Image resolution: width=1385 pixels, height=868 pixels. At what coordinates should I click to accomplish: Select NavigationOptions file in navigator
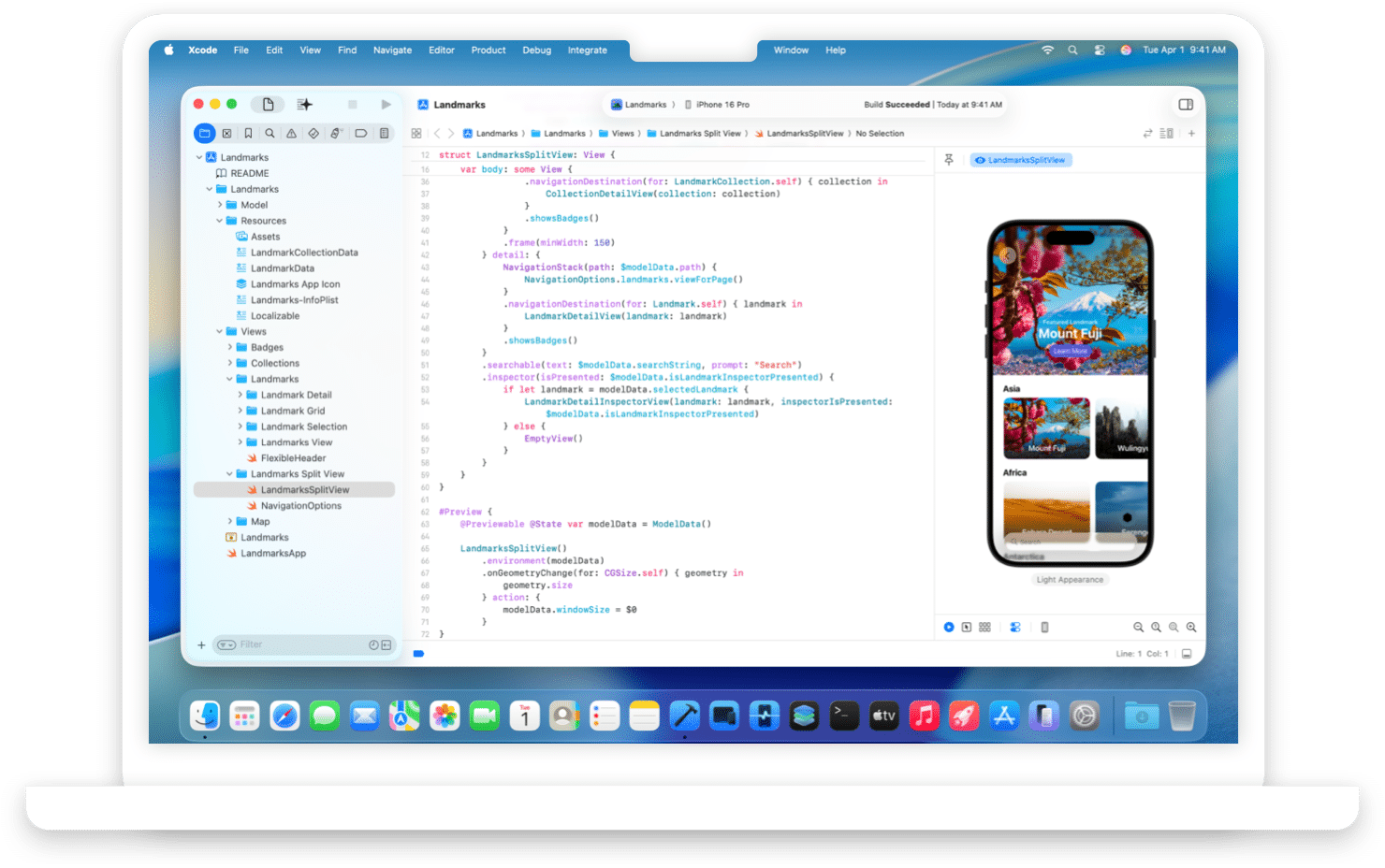[x=294, y=505]
